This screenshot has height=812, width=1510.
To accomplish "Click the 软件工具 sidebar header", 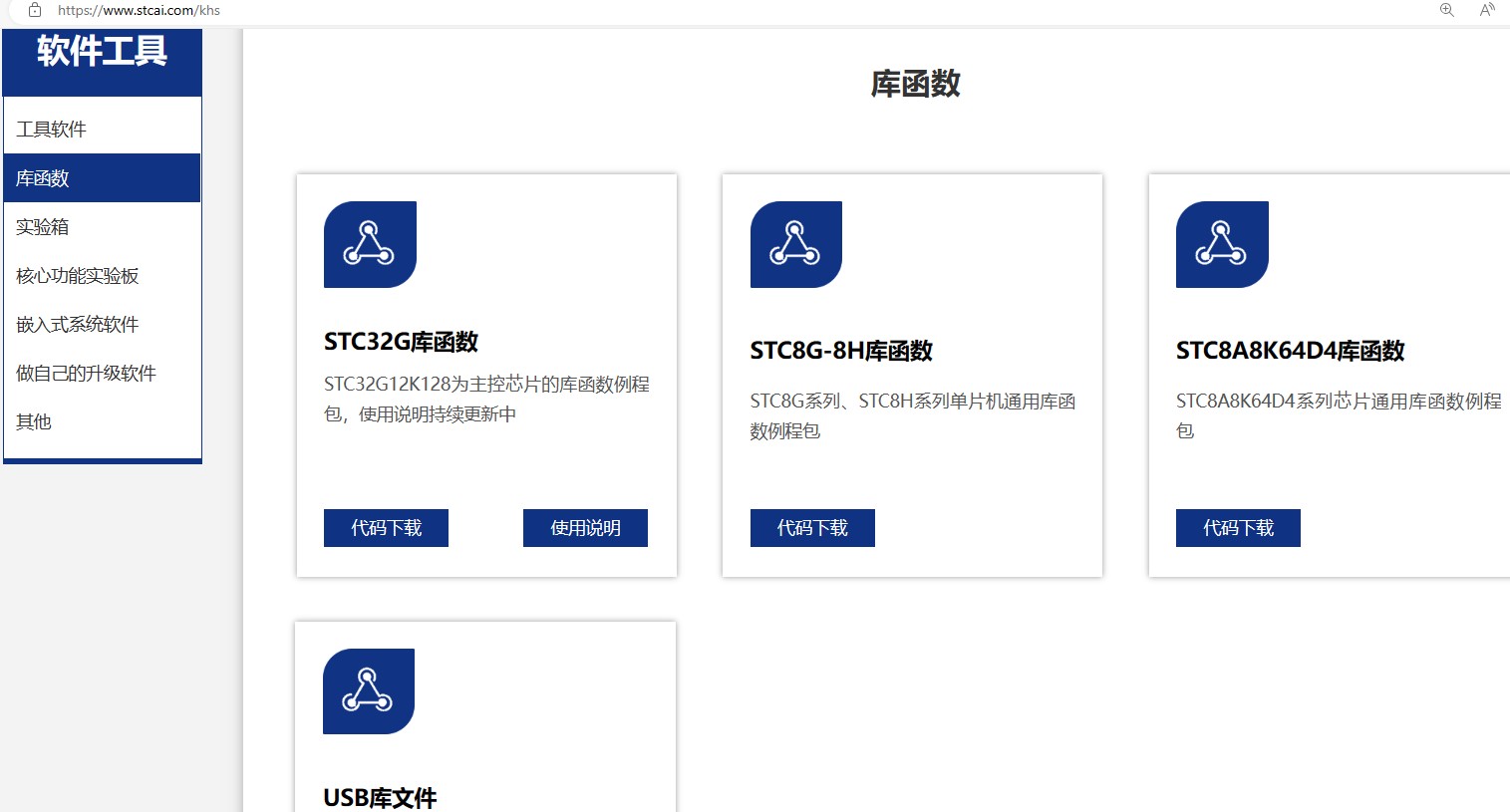I will point(103,52).
